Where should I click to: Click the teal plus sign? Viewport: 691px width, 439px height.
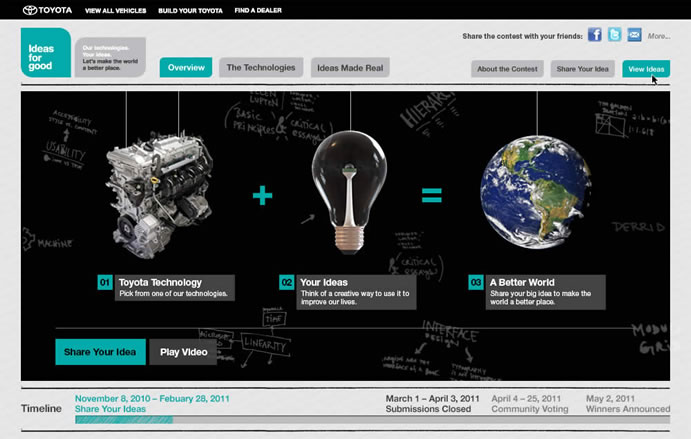[x=262, y=195]
